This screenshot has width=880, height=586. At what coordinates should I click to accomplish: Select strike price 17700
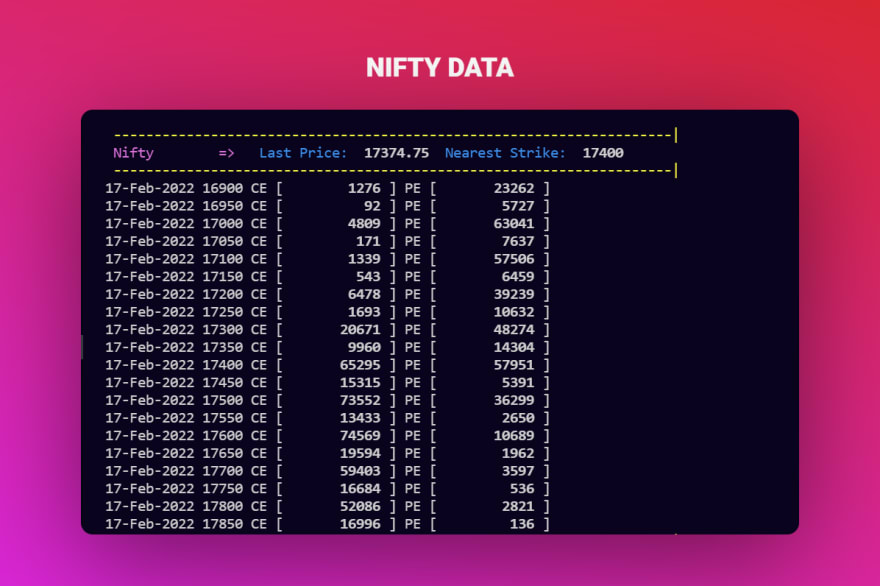tap(223, 471)
